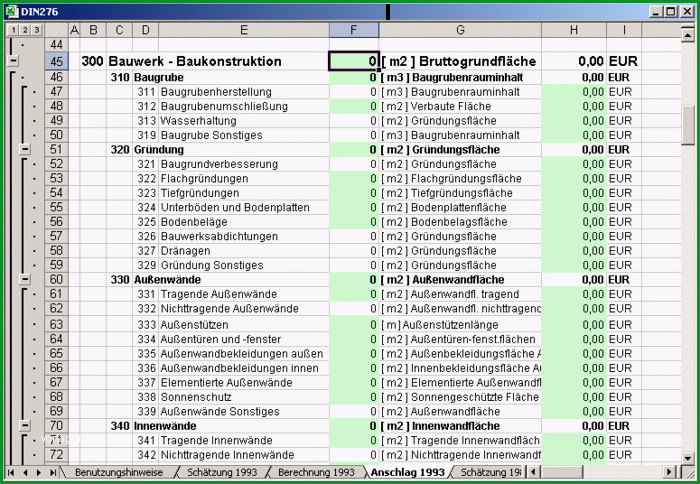
Task: Select 'Flachgründungen' cell
Action: (x=244, y=179)
